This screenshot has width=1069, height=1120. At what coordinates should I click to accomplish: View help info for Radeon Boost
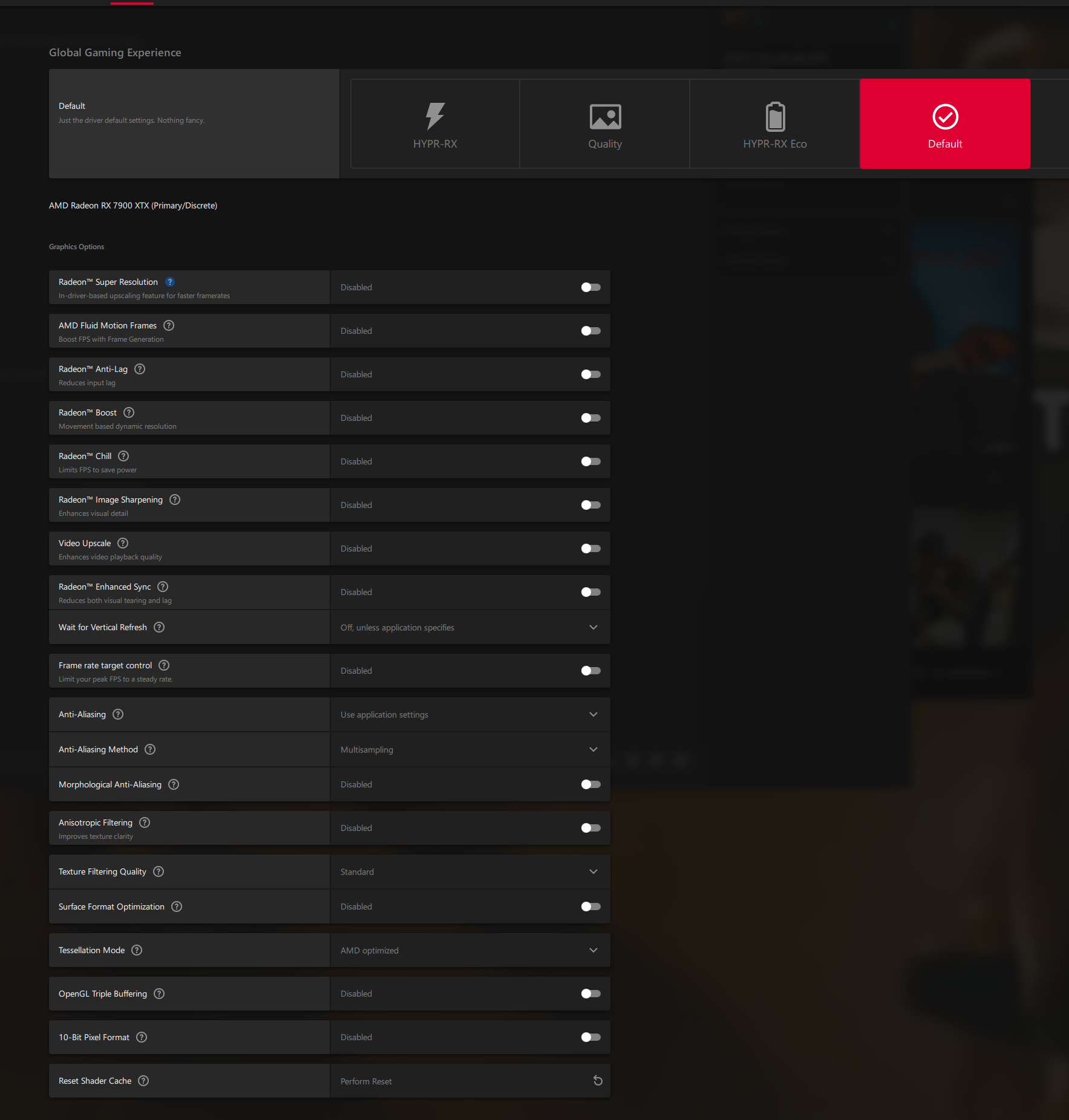pyautogui.click(x=129, y=412)
